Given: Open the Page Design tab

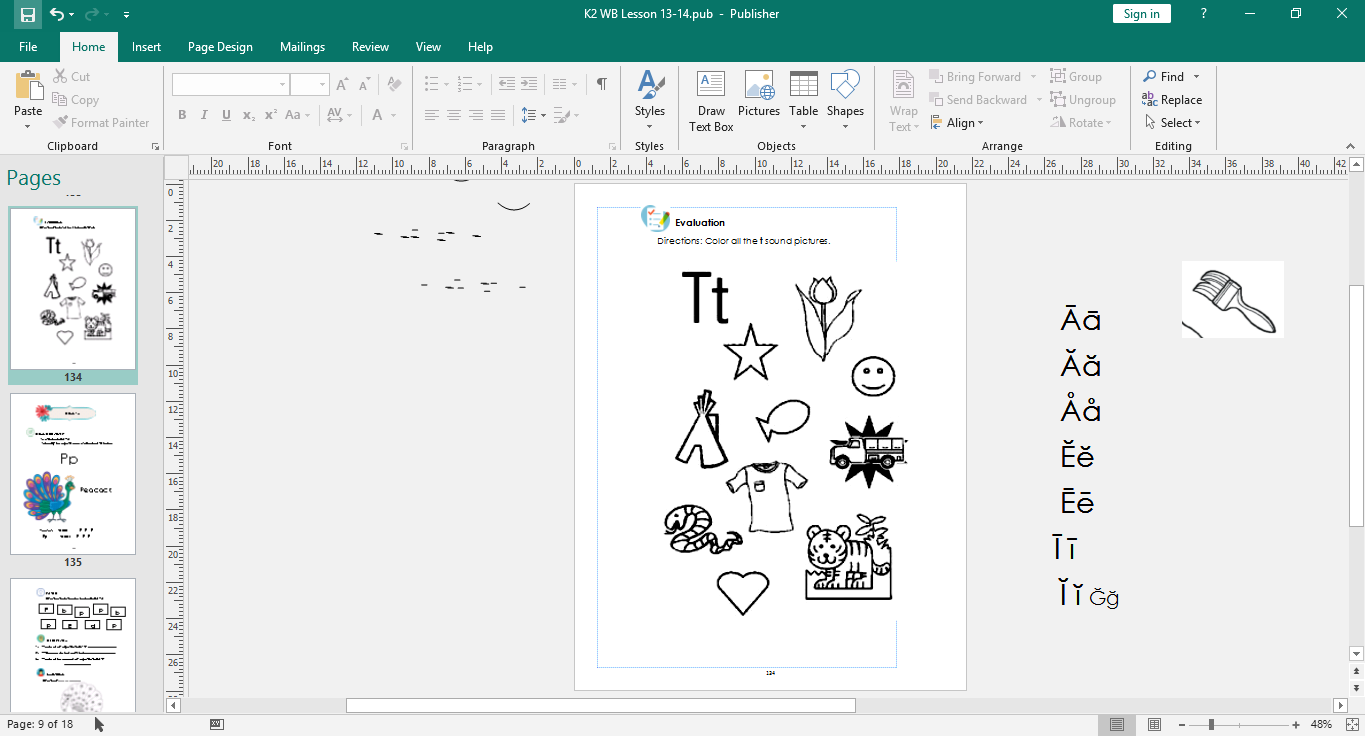Looking at the screenshot, I should (x=220, y=47).
